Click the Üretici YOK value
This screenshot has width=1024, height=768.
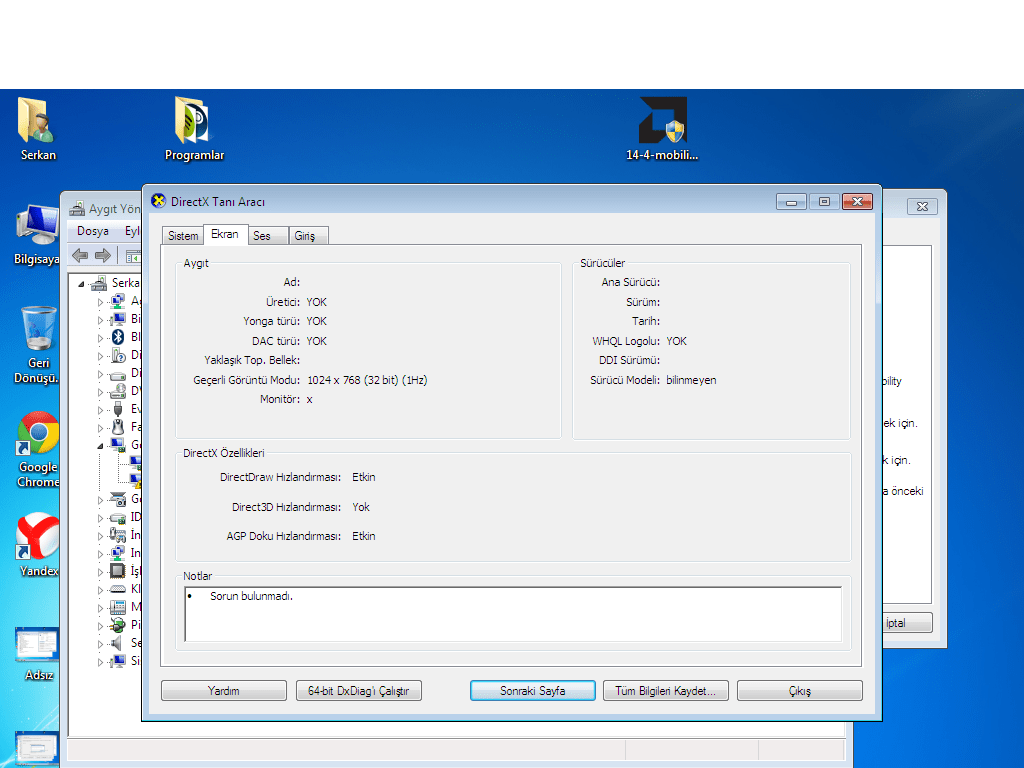click(x=316, y=302)
